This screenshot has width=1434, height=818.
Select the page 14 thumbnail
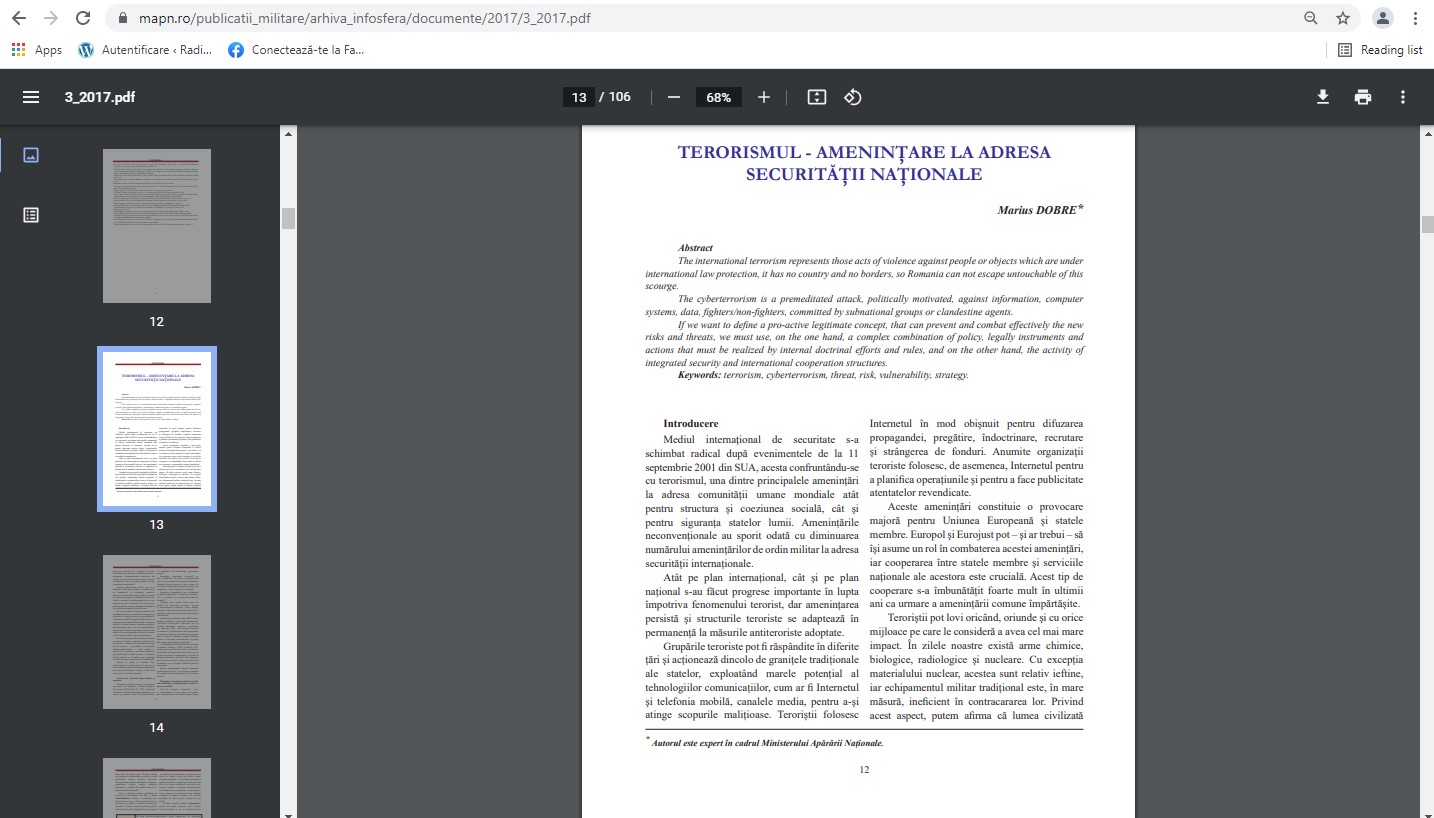click(x=157, y=632)
